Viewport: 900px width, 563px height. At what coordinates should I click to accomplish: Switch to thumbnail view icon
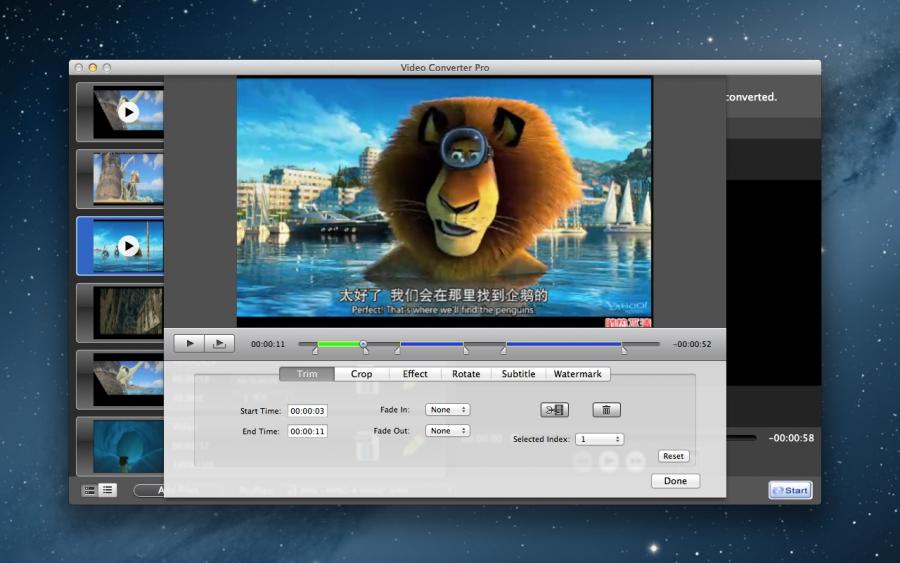pos(90,490)
